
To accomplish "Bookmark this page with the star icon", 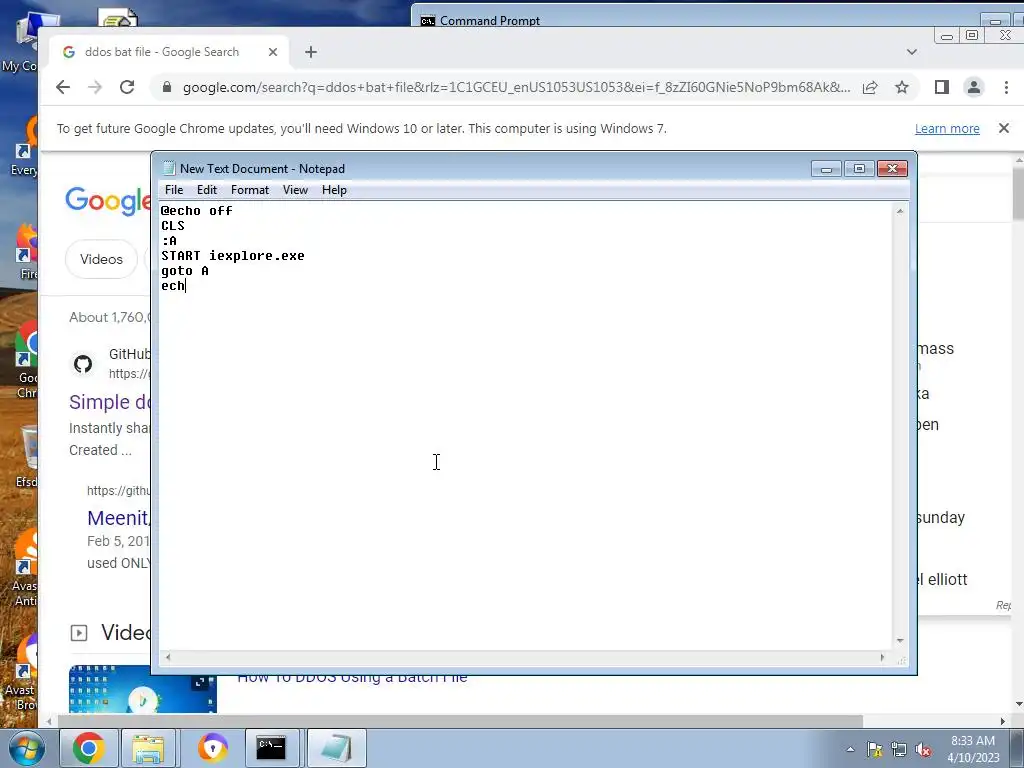I will click(x=902, y=88).
